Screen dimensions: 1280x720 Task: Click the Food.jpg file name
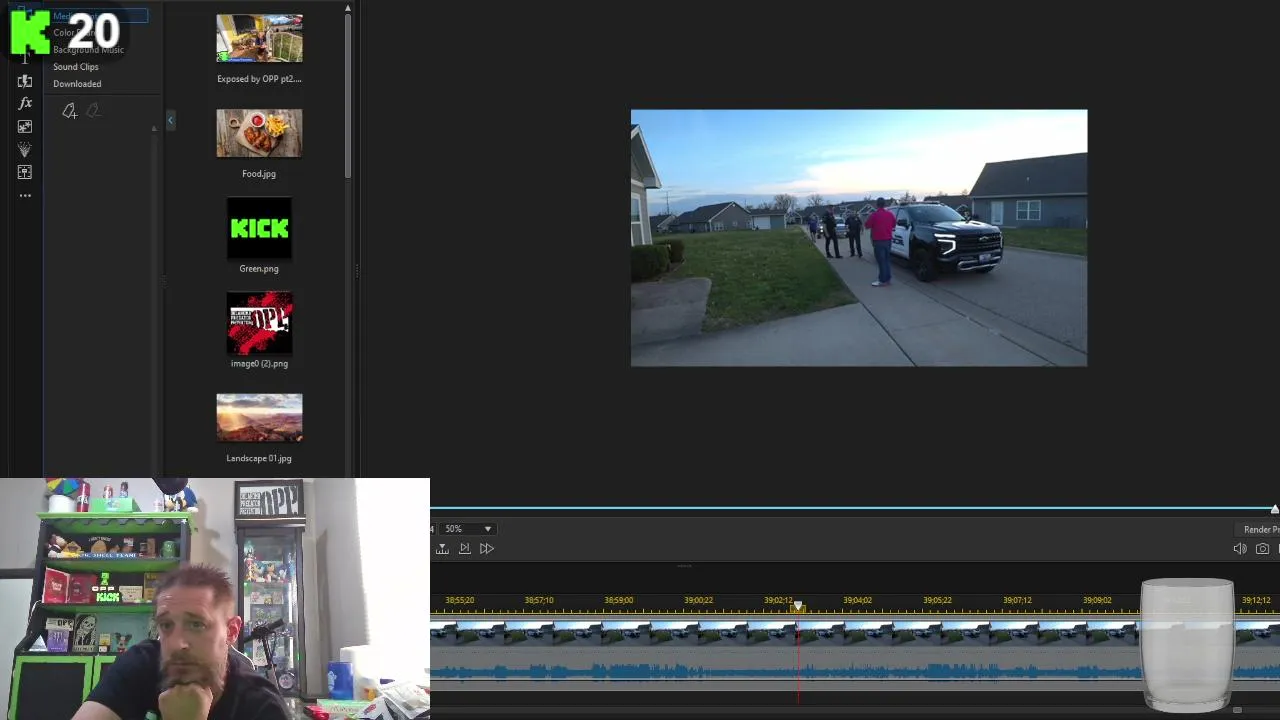tap(259, 174)
